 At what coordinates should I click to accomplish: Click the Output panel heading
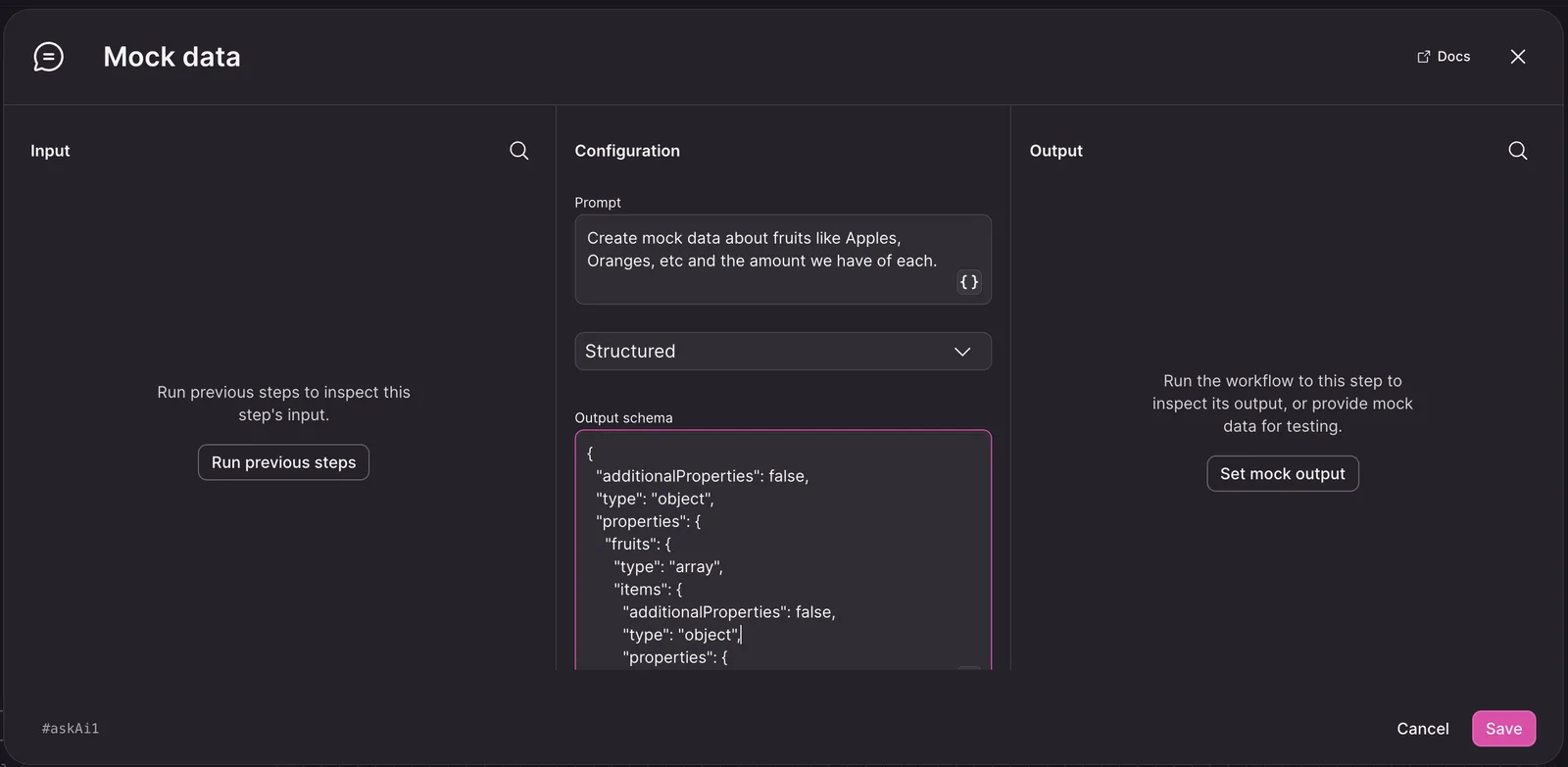point(1056,151)
